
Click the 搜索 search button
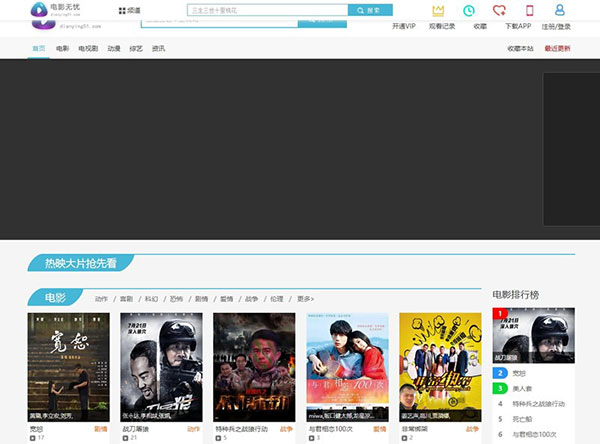(x=370, y=10)
